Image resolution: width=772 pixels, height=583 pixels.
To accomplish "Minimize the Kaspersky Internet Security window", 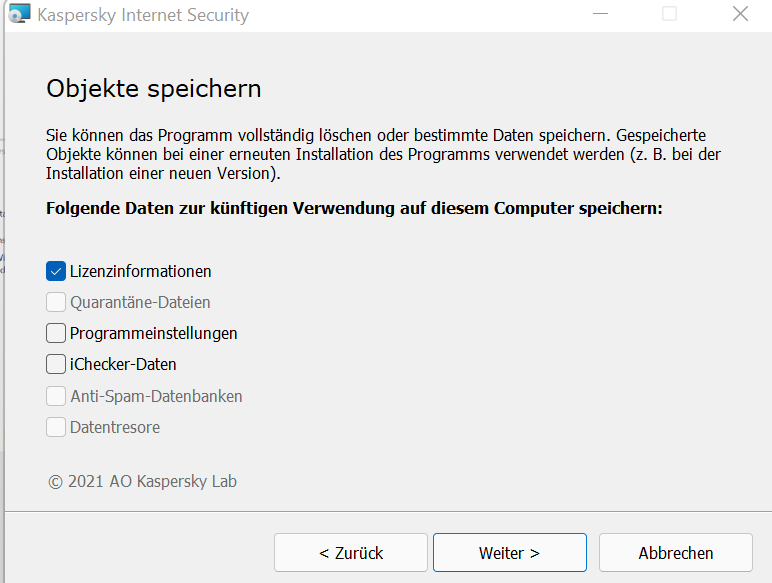I will [x=599, y=14].
